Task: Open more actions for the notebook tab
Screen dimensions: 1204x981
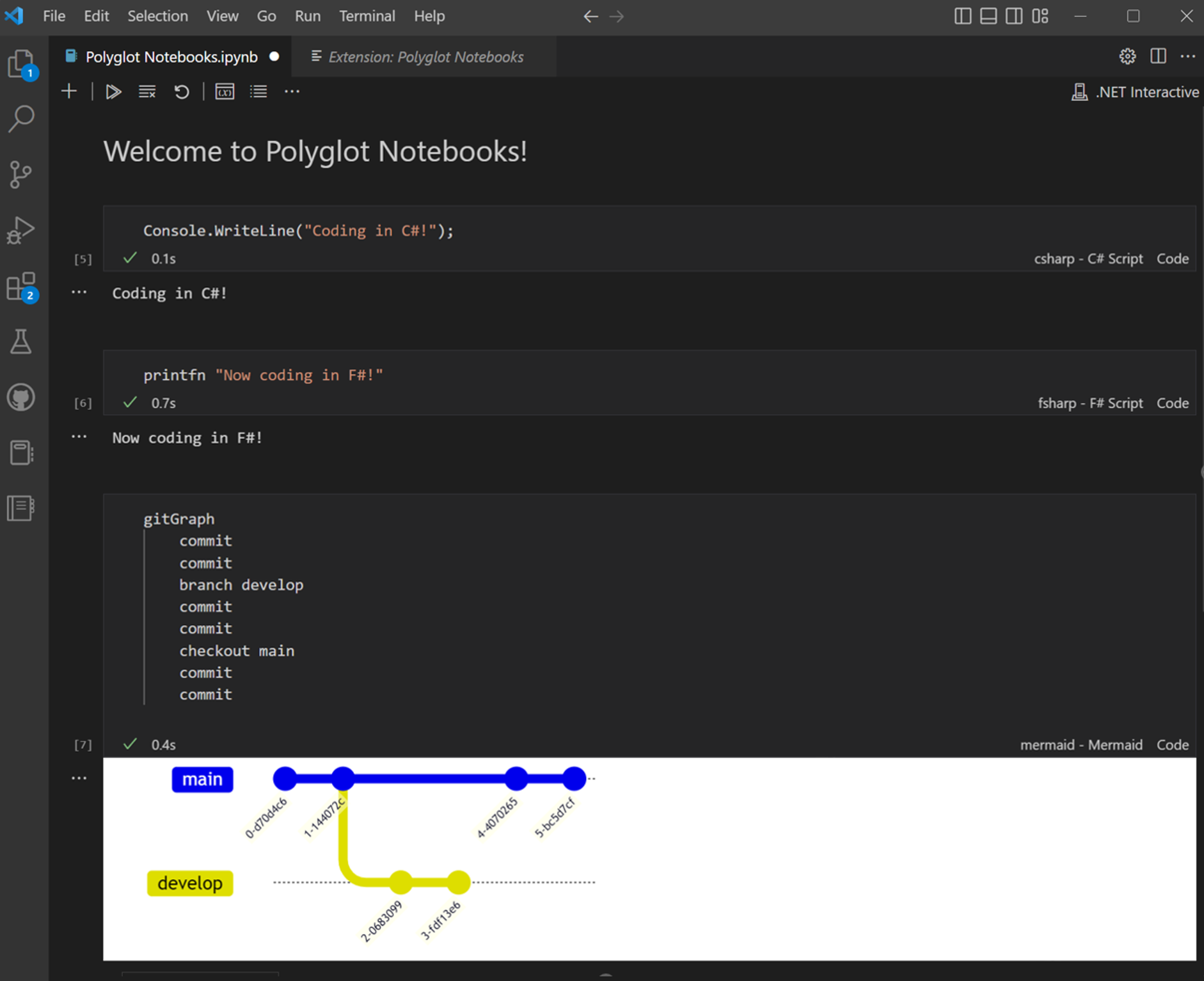Action: coord(1187,56)
